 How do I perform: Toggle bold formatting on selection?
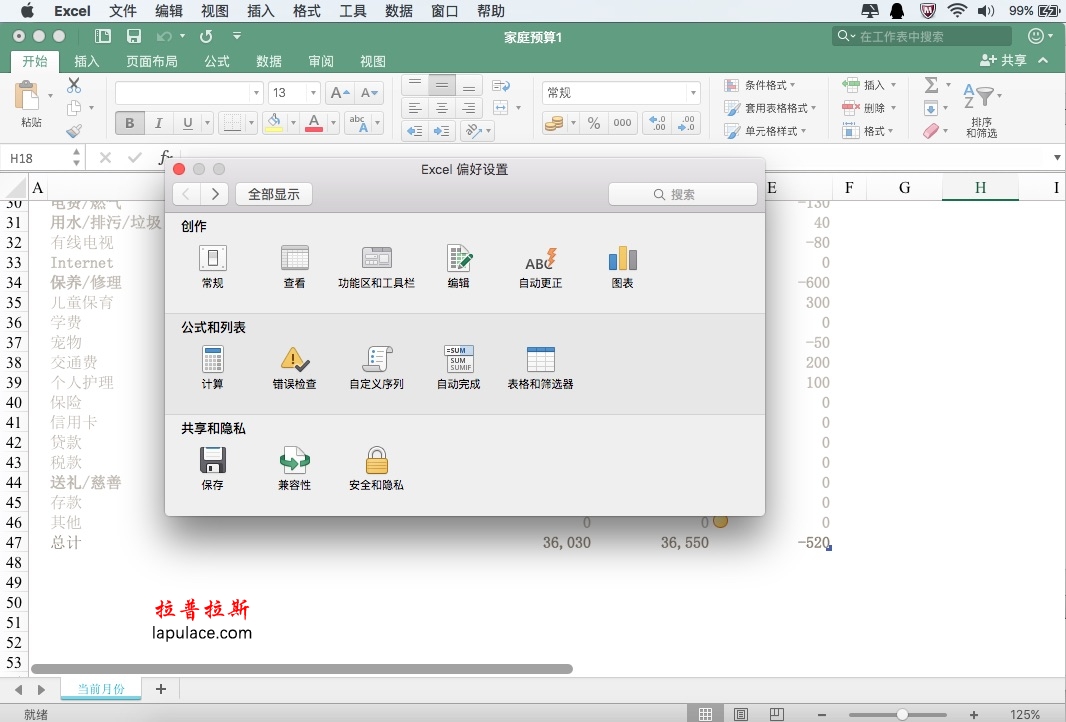[x=129, y=122]
